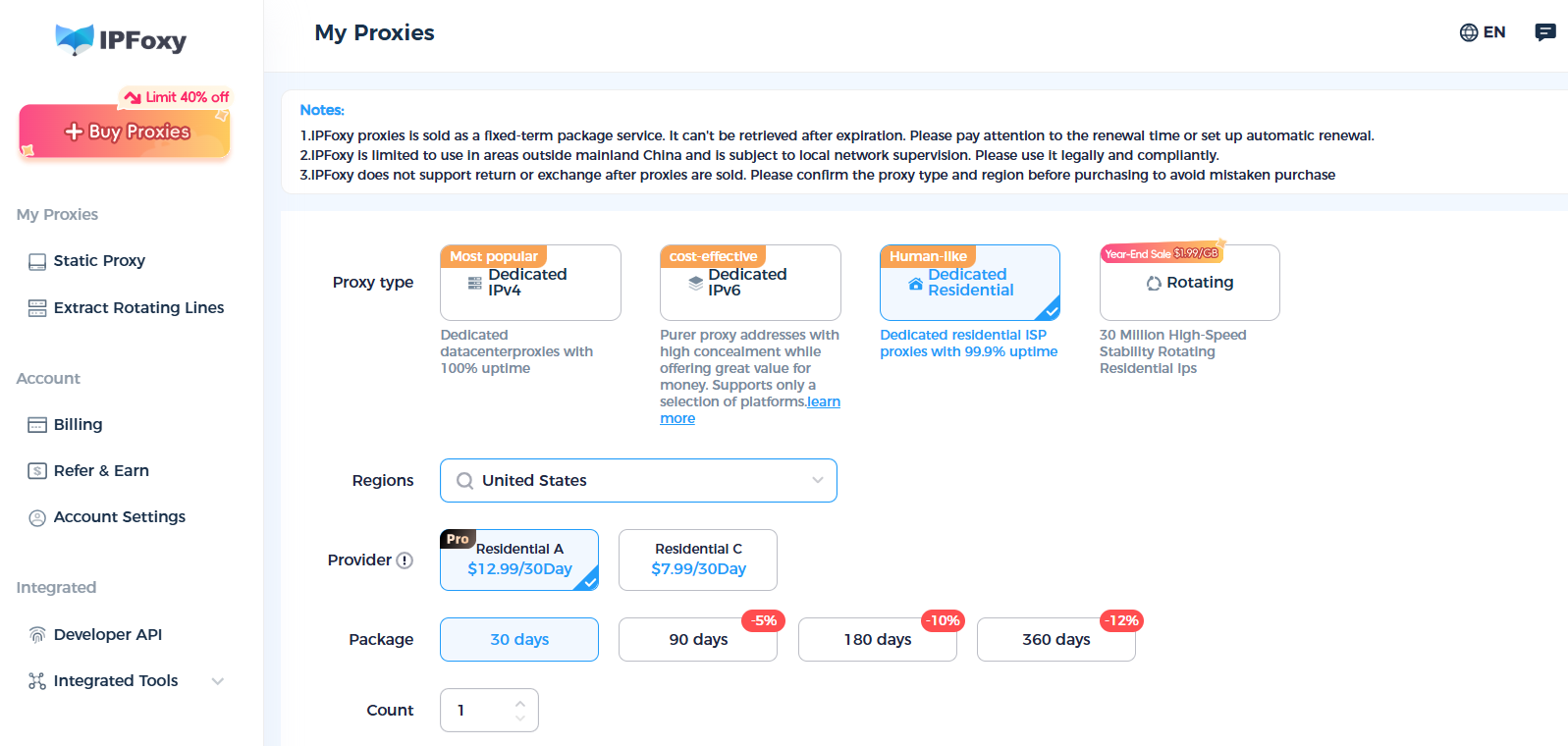Open Extract Rotating Lines page
1568x746 pixels.
tap(138, 308)
